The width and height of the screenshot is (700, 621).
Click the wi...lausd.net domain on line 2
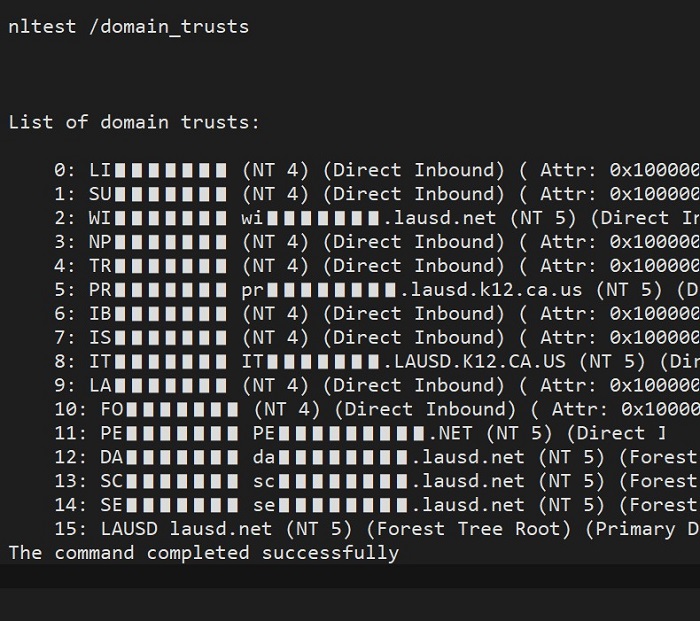click(369, 218)
